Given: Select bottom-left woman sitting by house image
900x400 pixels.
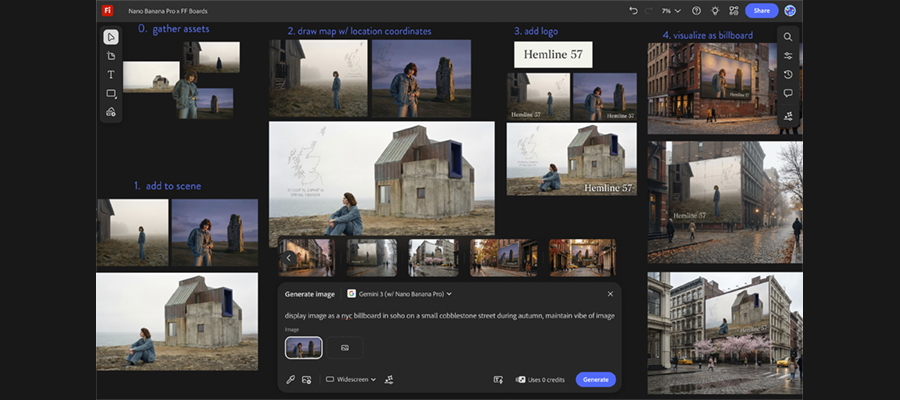Looking at the screenshot, I should 177,321.
